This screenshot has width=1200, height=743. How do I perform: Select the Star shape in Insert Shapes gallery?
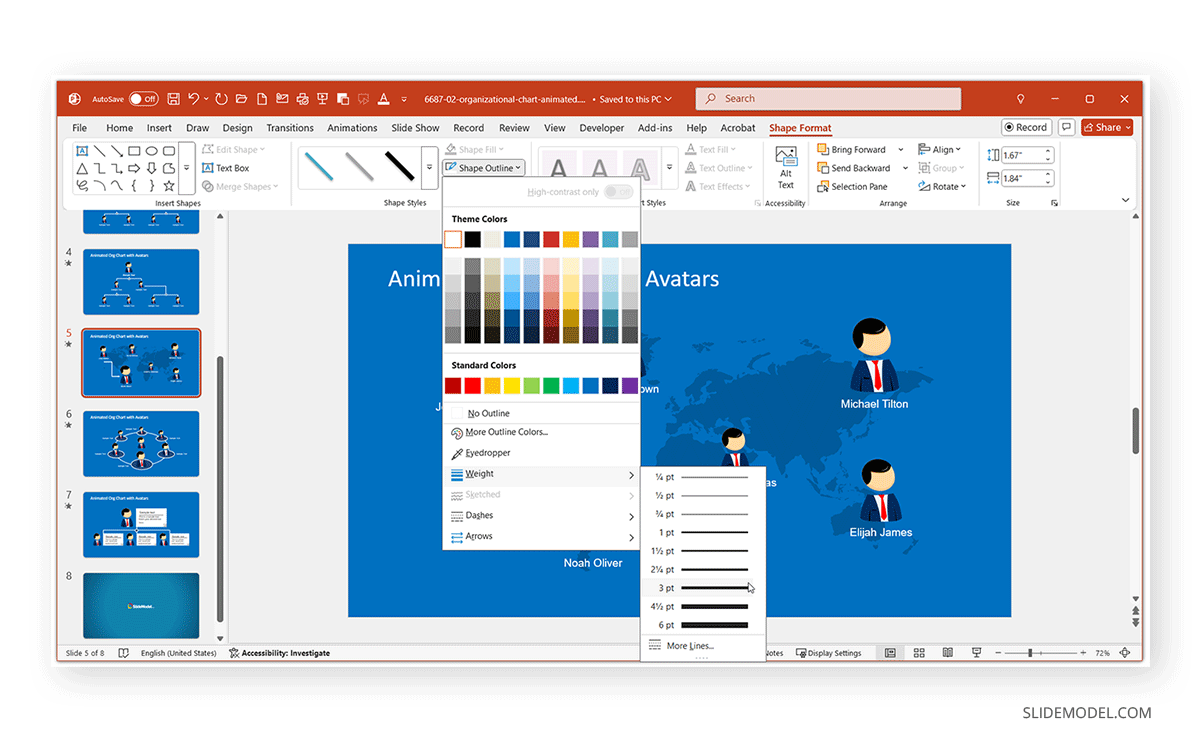tap(168, 184)
